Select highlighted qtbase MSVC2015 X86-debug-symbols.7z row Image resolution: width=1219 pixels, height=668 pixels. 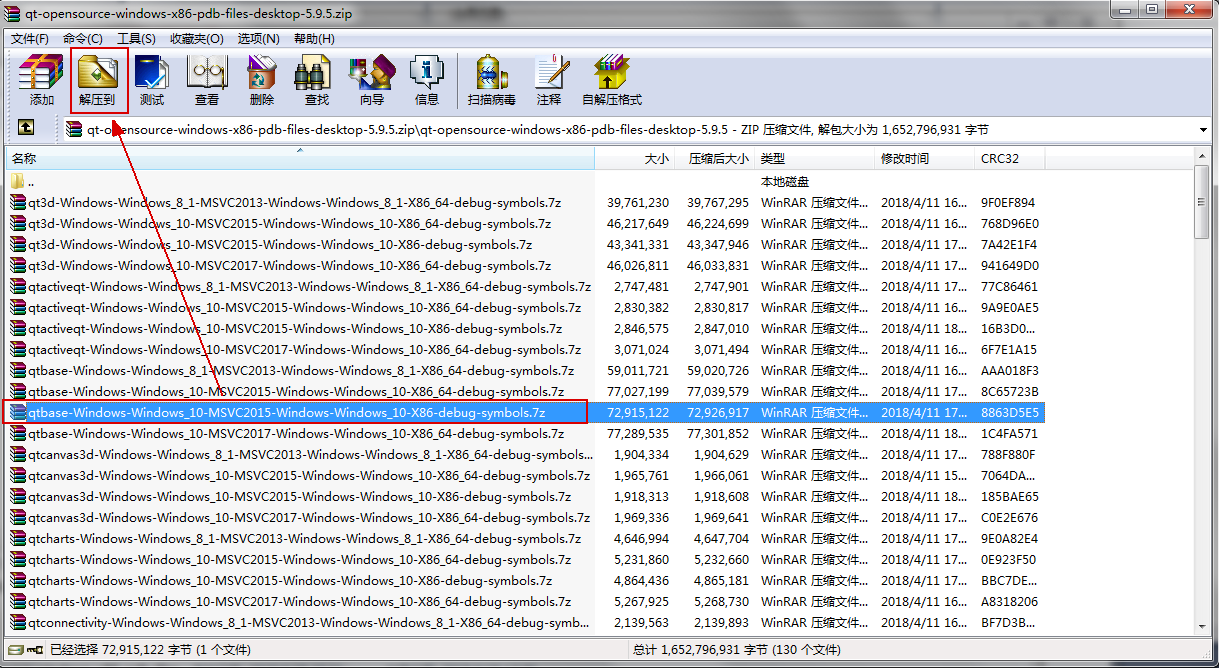pos(527,413)
